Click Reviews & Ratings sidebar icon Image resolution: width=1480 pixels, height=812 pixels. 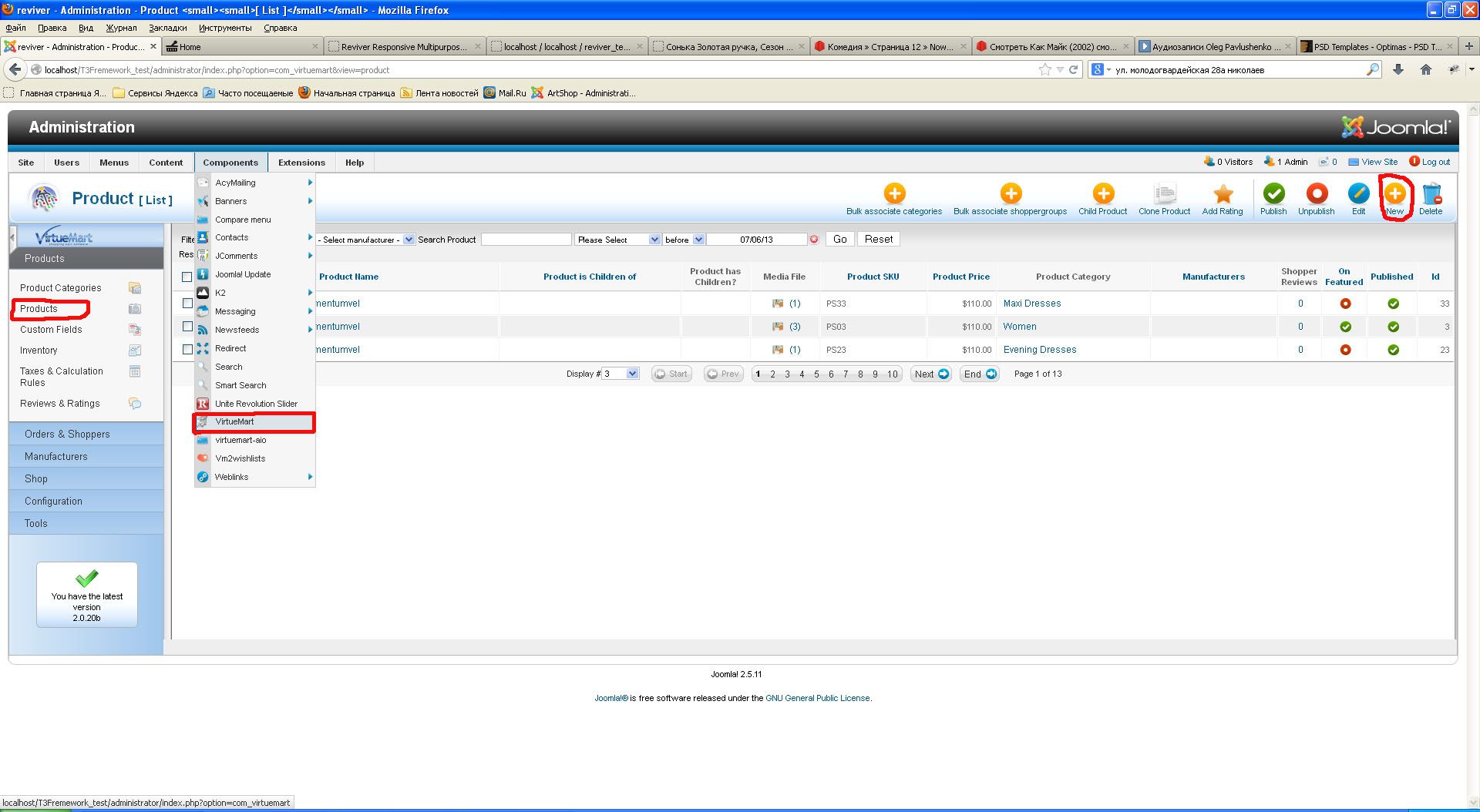(x=135, y=404)
